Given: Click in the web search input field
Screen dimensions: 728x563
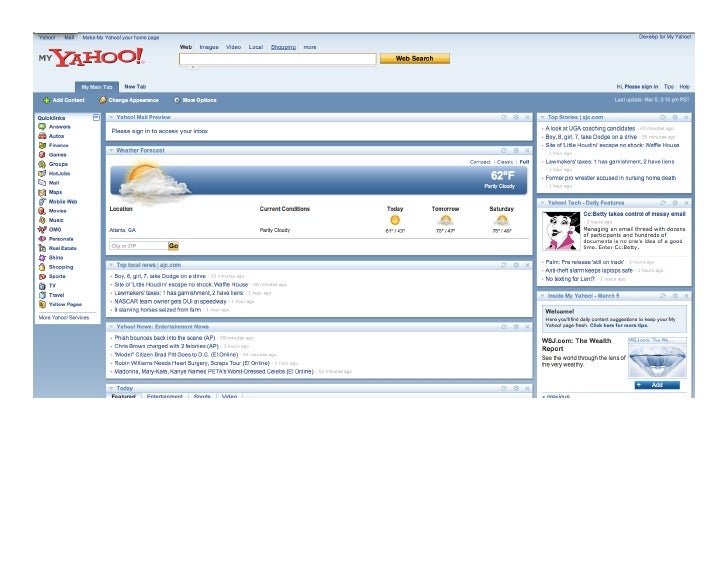Looking at the screenshot, I should click(278, 59).
